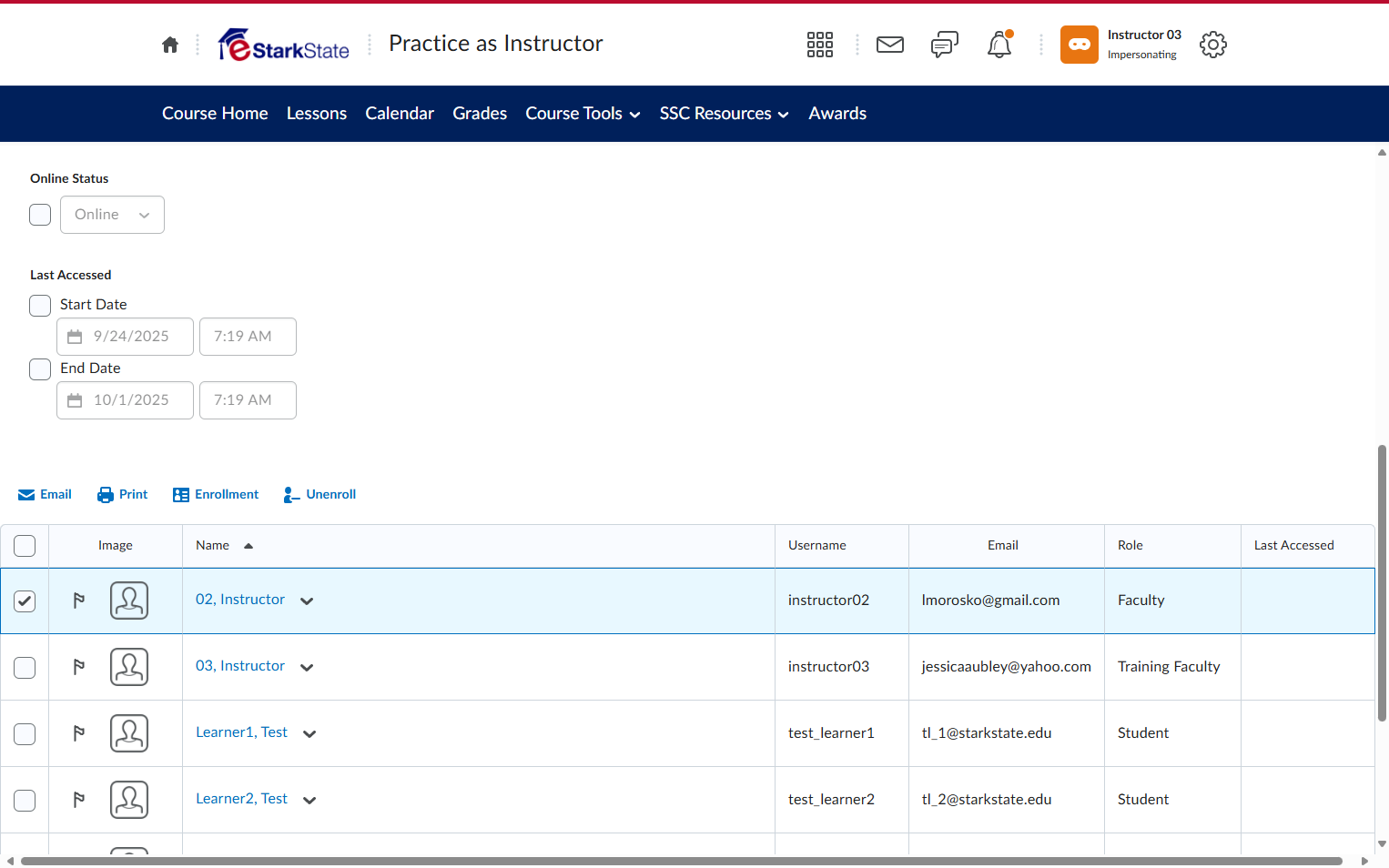Click the Stark State logo
Viewport: 1389px width, 868px height.
283,45
